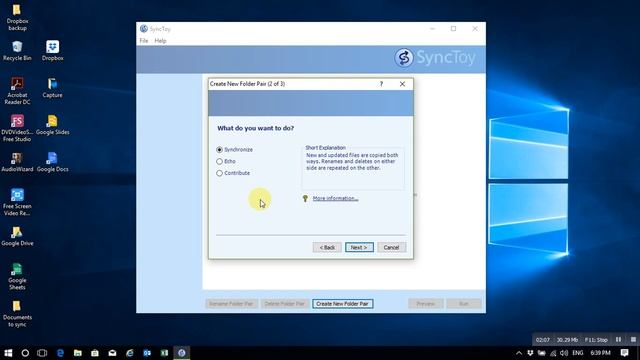Click the SyncToy logo icon in banner
This screenshot has width=640, height=360.
(x=404, y=58)
